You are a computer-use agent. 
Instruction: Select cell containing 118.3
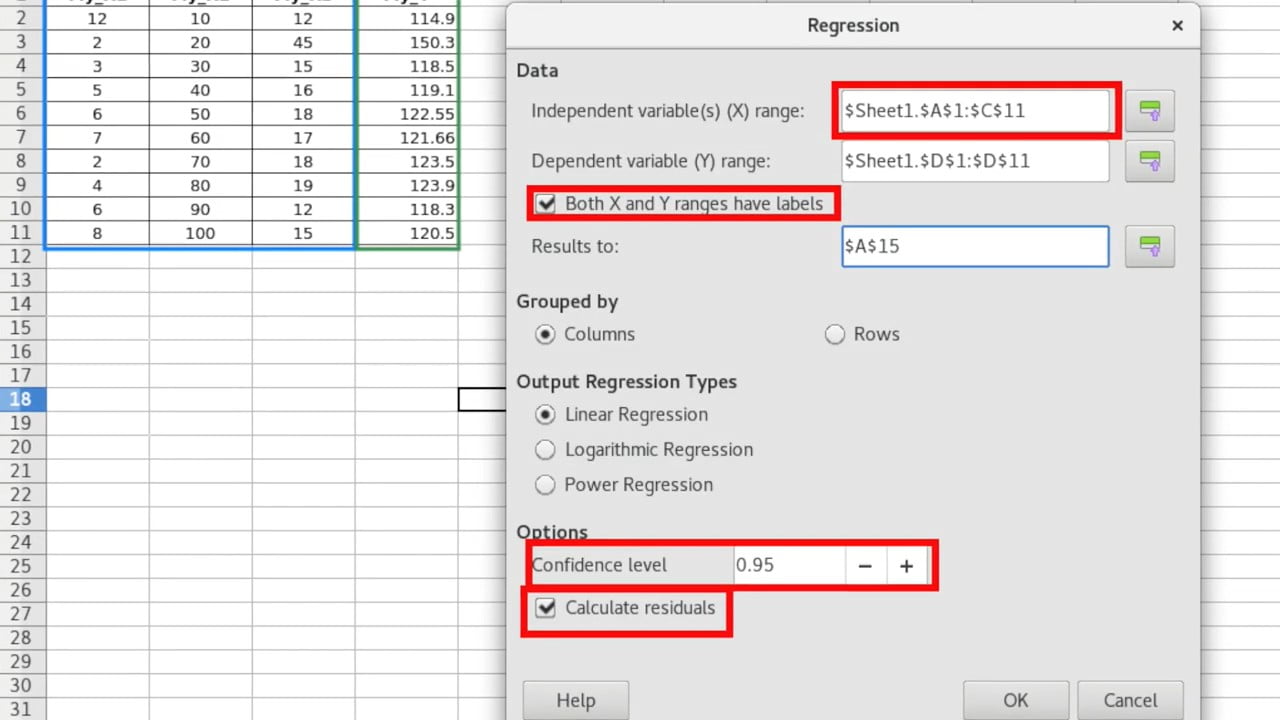[407, 209]
